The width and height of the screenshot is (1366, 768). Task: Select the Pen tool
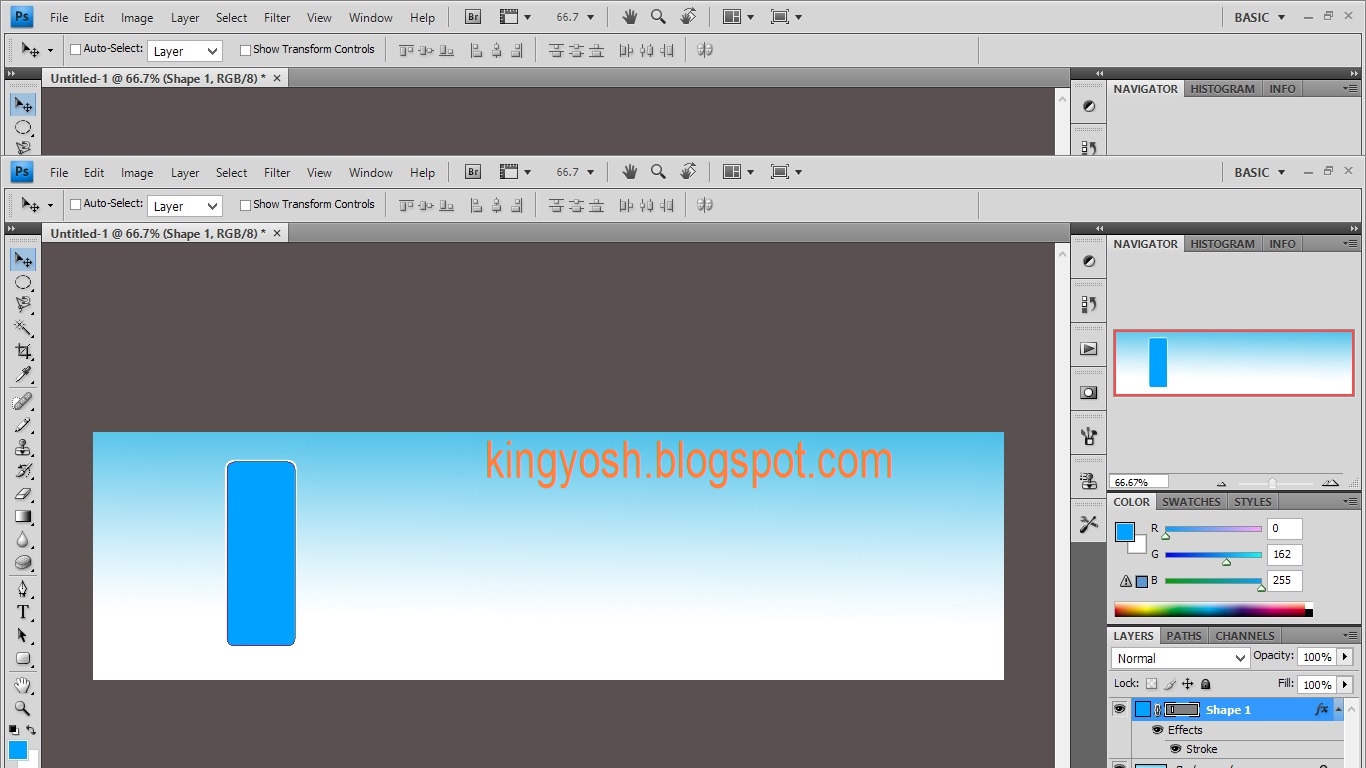[x=23, y=589]
